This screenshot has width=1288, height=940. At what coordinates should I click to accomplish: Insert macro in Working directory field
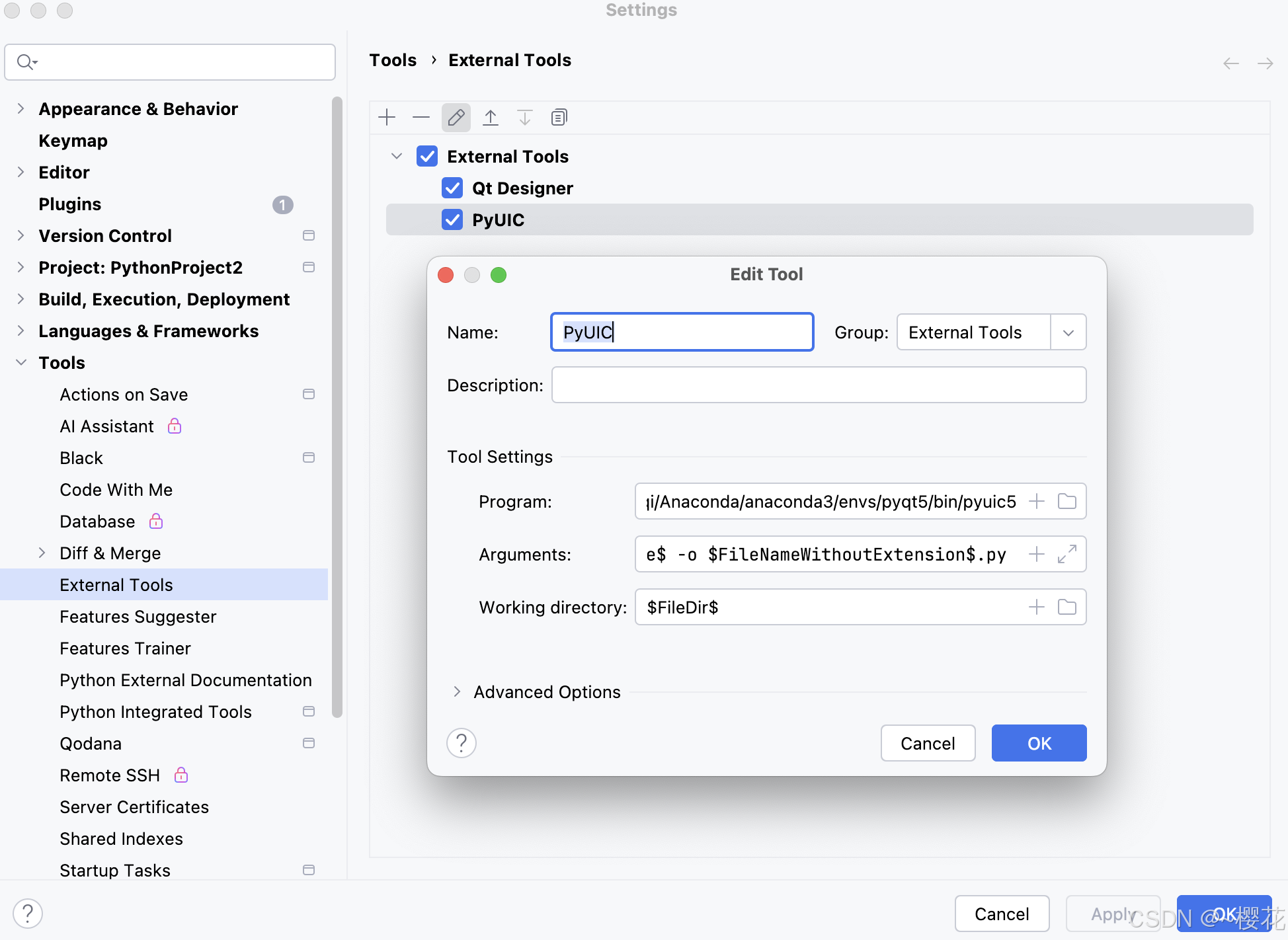click(x=1036, y=607)
